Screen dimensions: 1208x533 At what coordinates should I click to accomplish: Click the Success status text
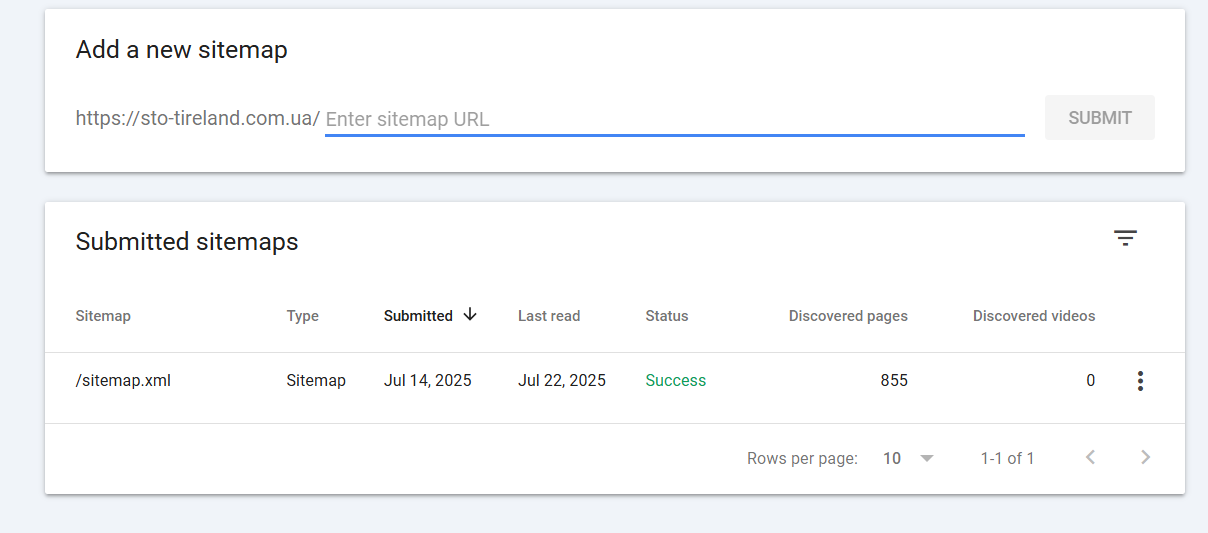[676, 381]
